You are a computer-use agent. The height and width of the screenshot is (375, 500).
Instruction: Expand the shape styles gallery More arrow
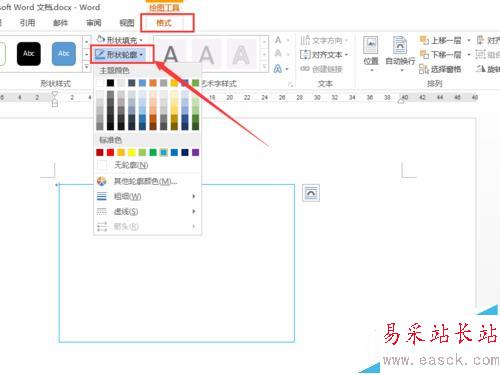(86, 67)
